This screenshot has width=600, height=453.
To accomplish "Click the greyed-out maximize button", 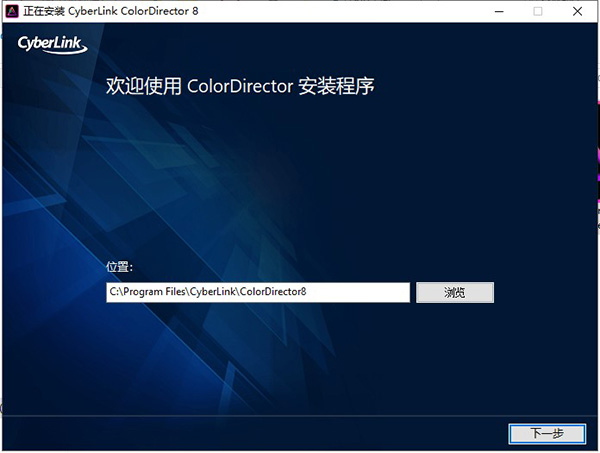I will [538, 11].
